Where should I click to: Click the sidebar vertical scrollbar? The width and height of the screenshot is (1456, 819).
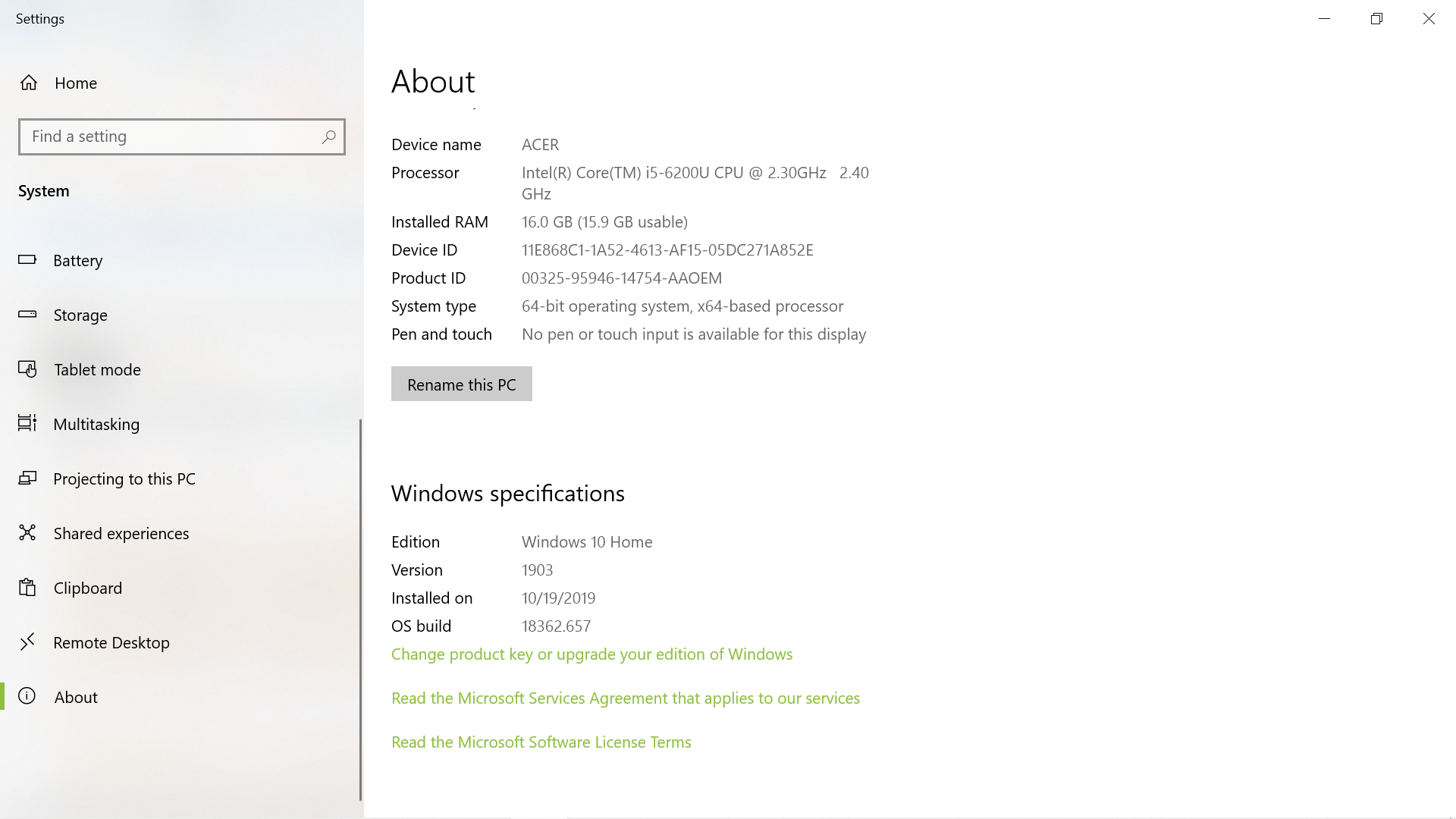click(x=360, y=610)
